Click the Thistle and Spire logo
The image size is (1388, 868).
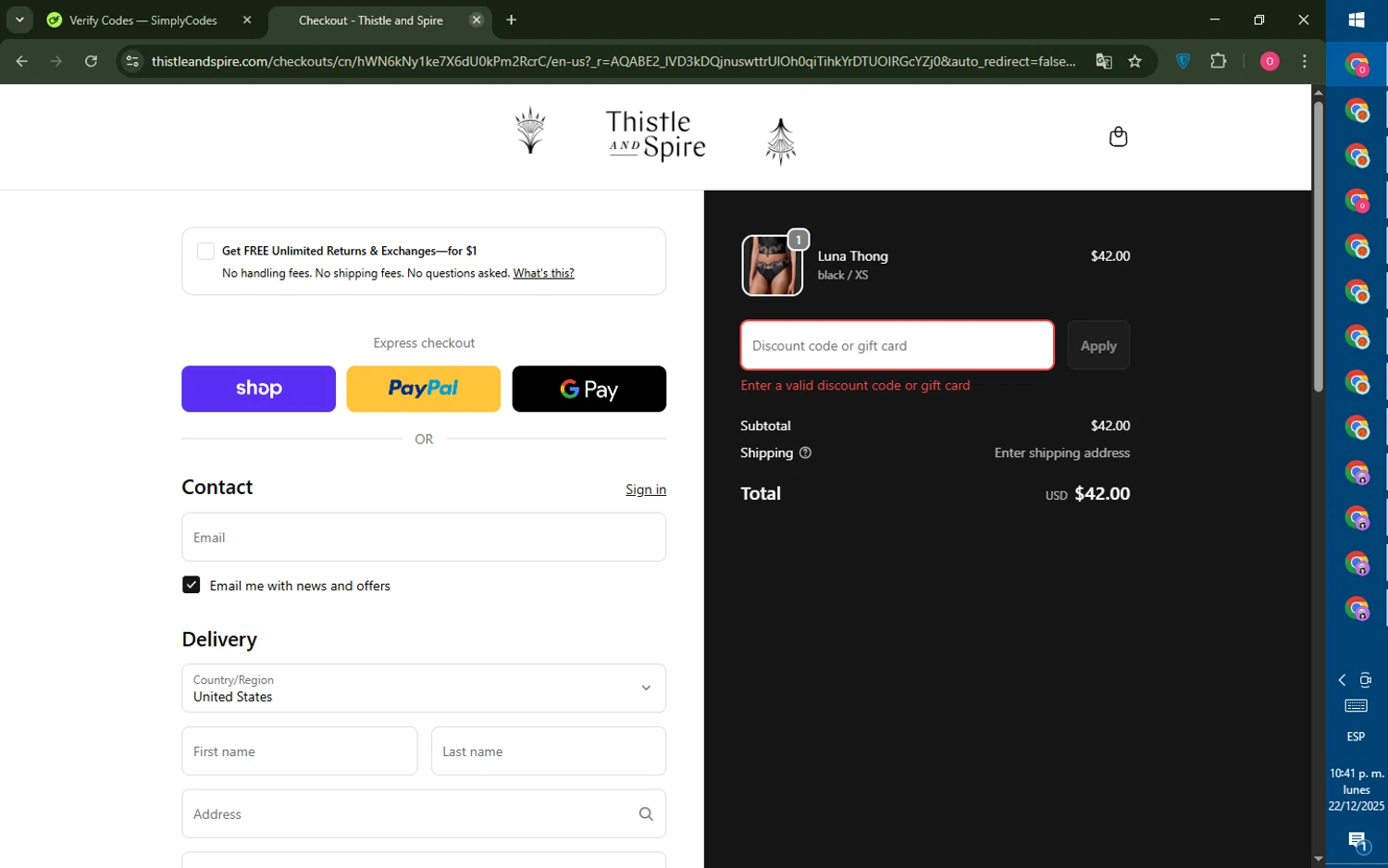656,137
